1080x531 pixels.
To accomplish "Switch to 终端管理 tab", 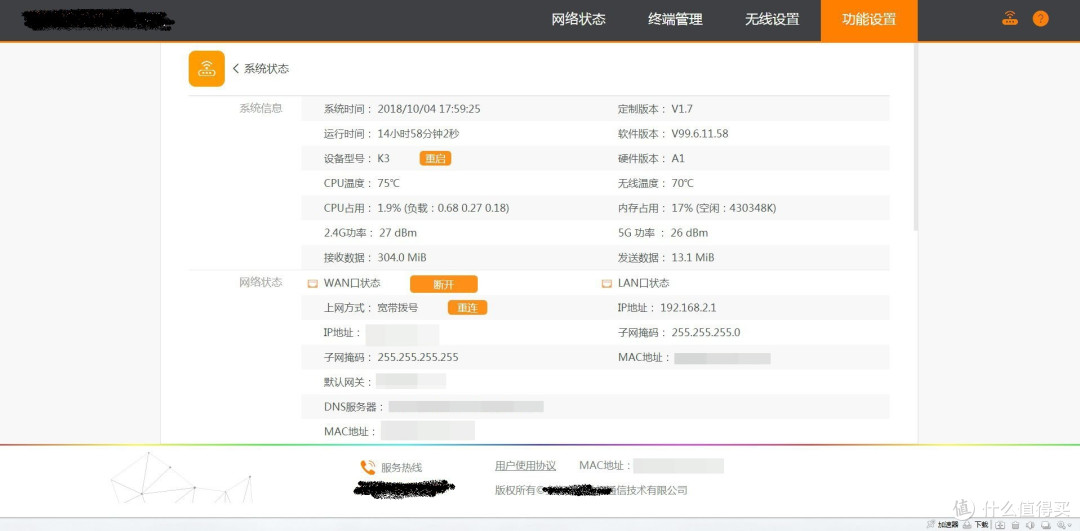I will click(x=675, y=19).
